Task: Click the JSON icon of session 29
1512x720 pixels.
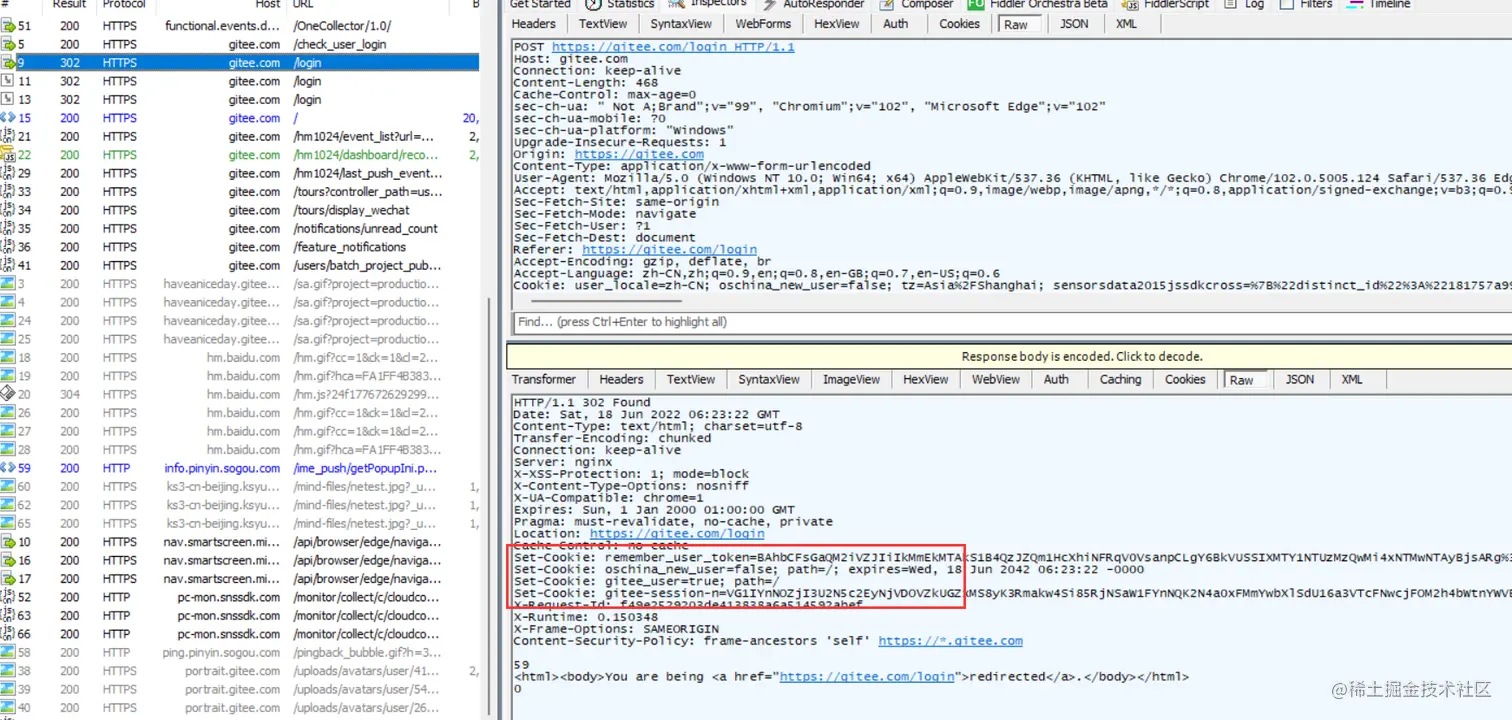Action: (x=8, y=173)
